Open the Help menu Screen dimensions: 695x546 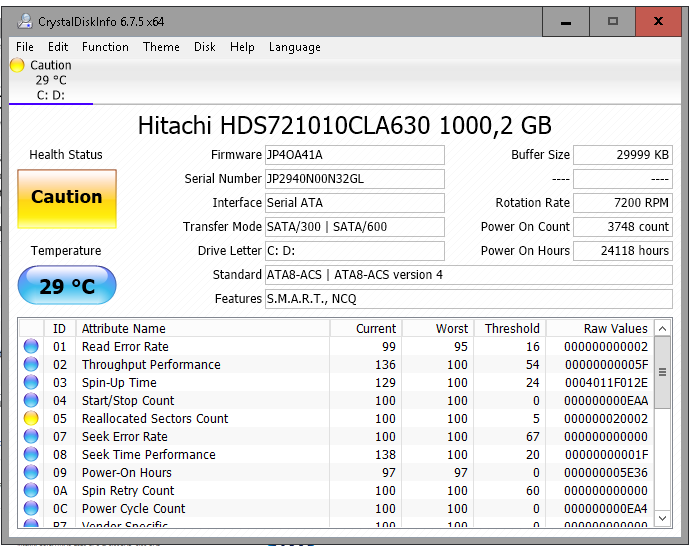click(242, 47)
